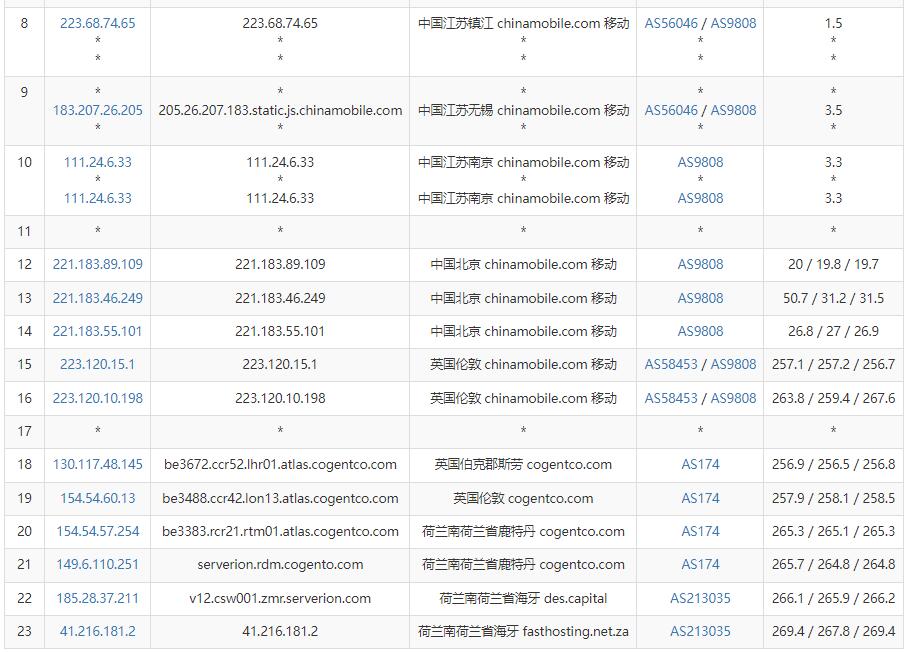The image size is (907, 652).
Task: Open IP link 221.183.89.109
Action: pos(98,264)
